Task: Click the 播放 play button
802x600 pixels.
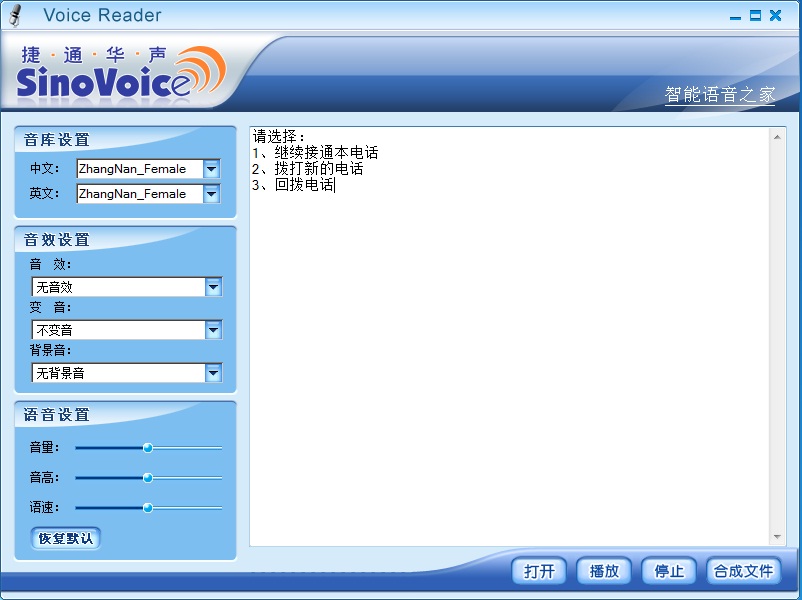Action: point(604,570)
